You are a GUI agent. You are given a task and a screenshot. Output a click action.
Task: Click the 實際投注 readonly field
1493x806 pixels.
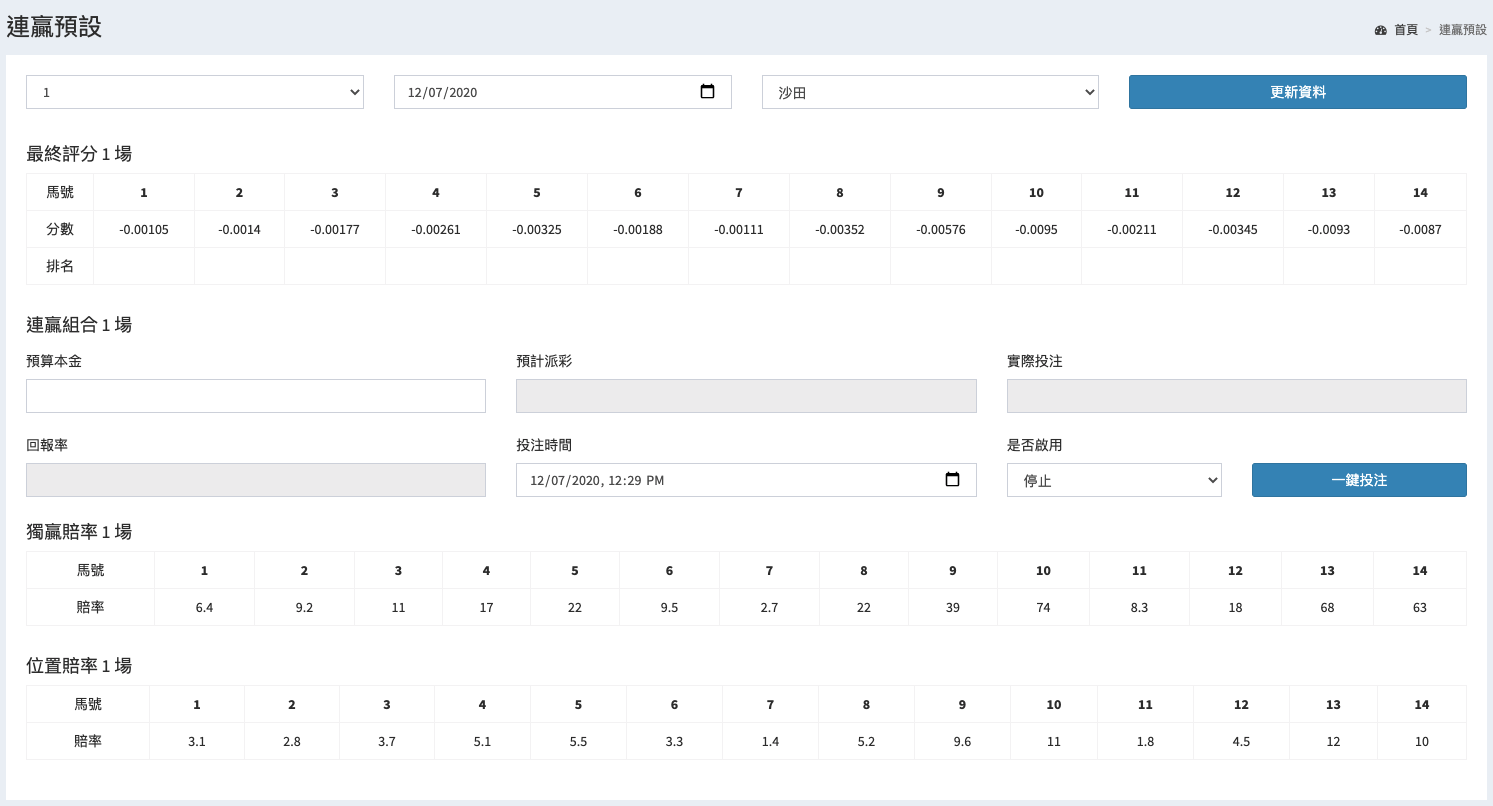pyautogui.click(x=1237, y=396)
